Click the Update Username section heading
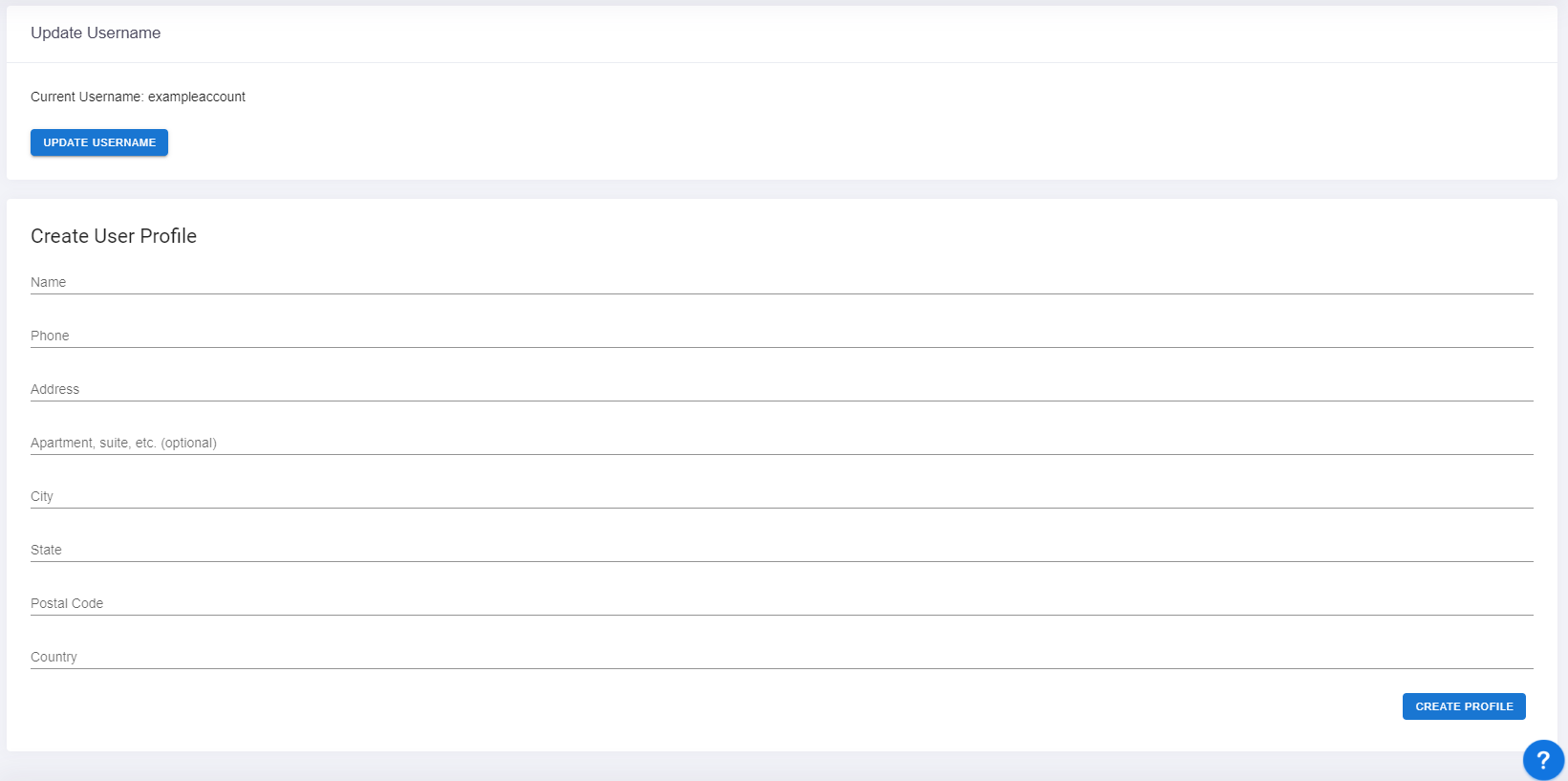Viewport: 1568px width, 781px height. 96,33
